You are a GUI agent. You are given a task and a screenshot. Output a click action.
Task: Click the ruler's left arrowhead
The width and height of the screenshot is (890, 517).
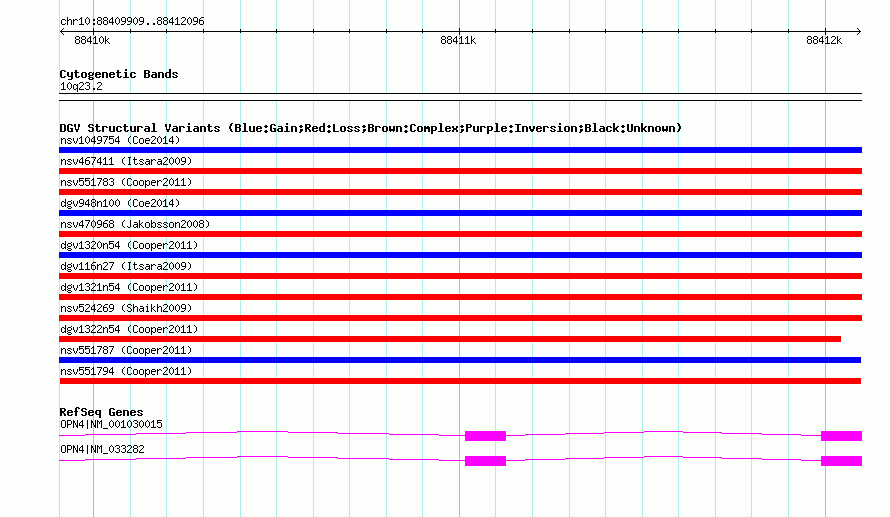point(62,32)
